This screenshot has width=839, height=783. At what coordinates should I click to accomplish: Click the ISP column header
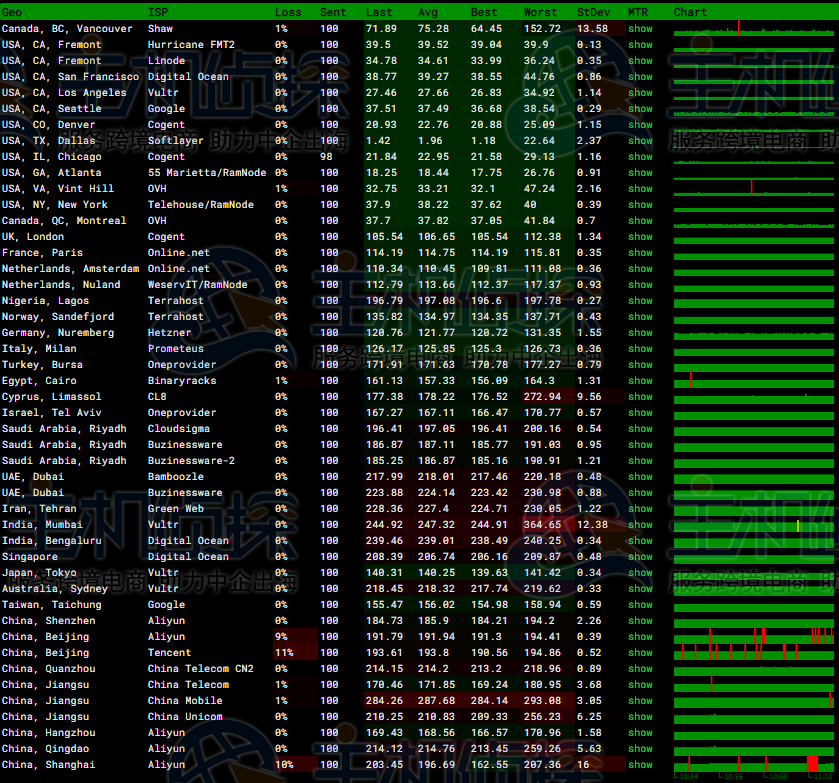click(x=158, y=12)
